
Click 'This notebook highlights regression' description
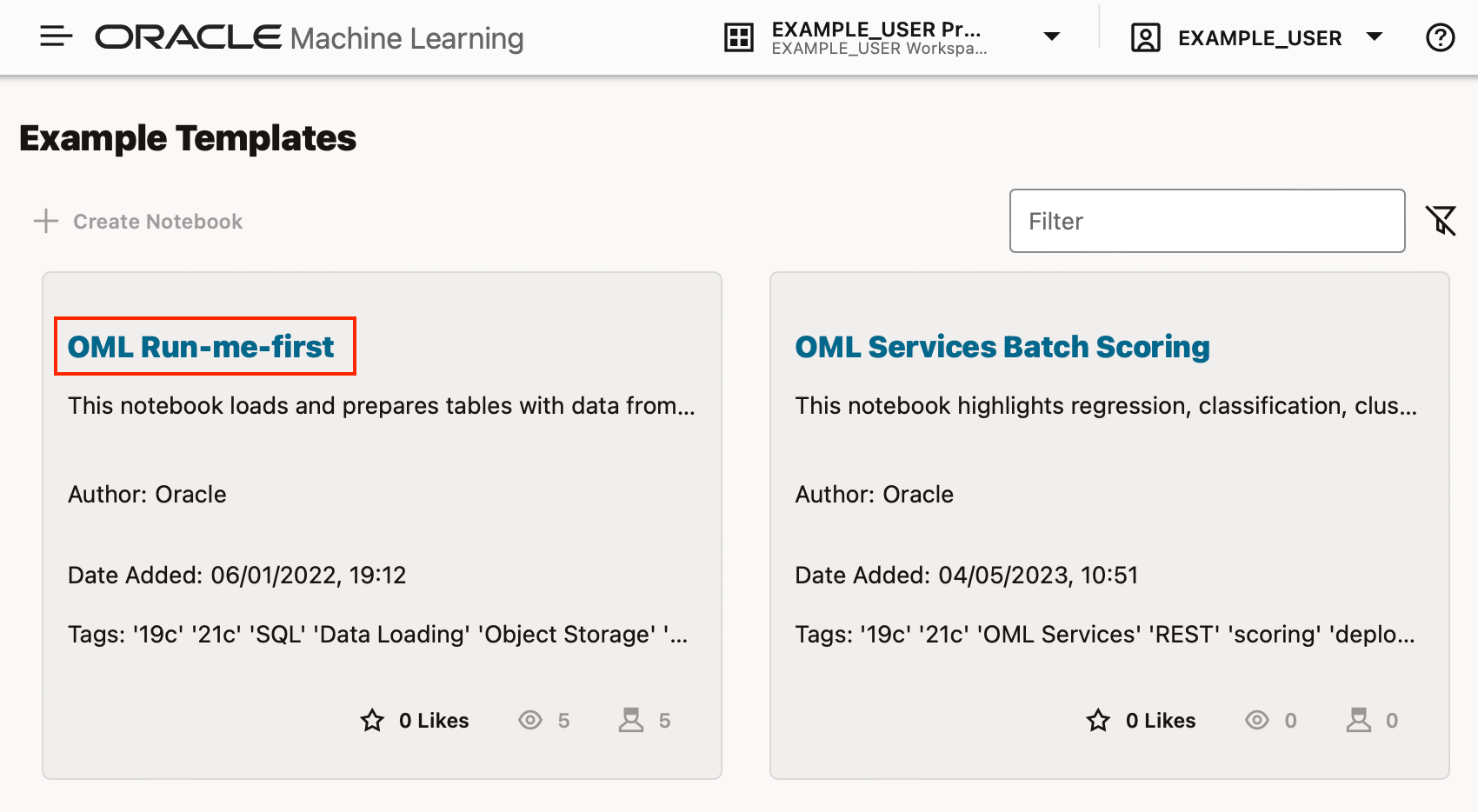1106,406
